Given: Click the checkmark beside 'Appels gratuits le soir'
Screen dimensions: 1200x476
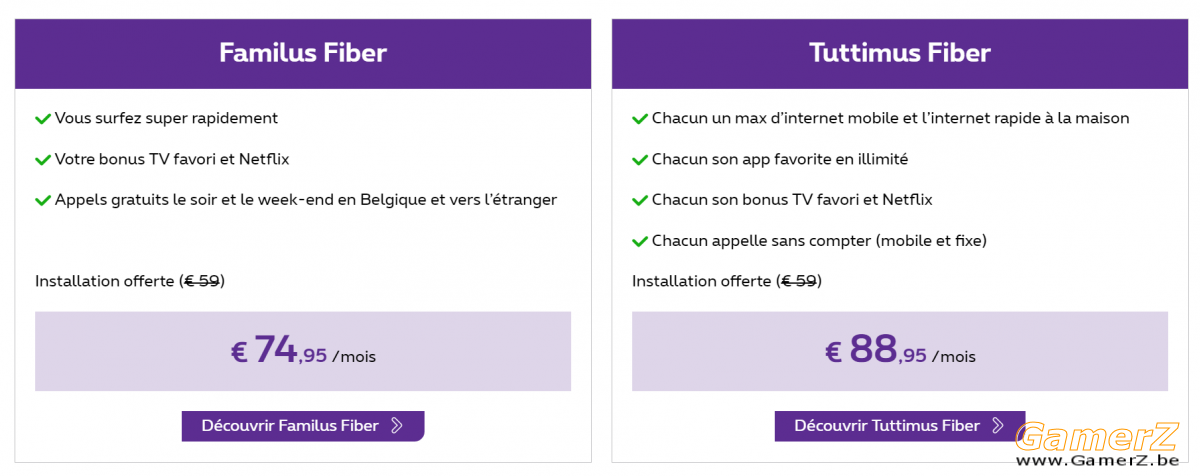Looking at the screenshot, I should coord(43,200).
